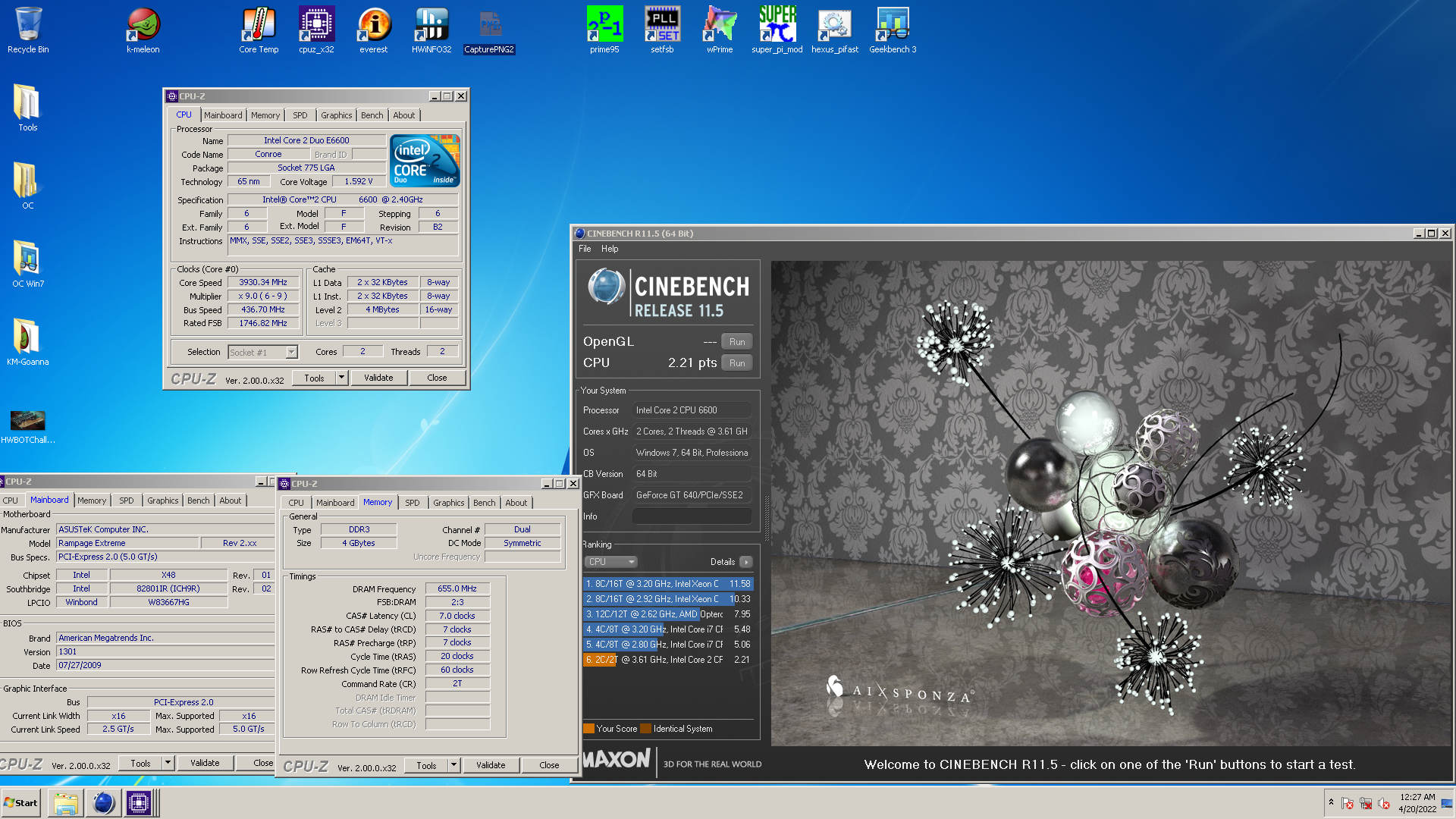Select ranking row 2C/2T @ 3.61 GHz Core 2
Viewport: 1456px width, 819px height.
668,660
